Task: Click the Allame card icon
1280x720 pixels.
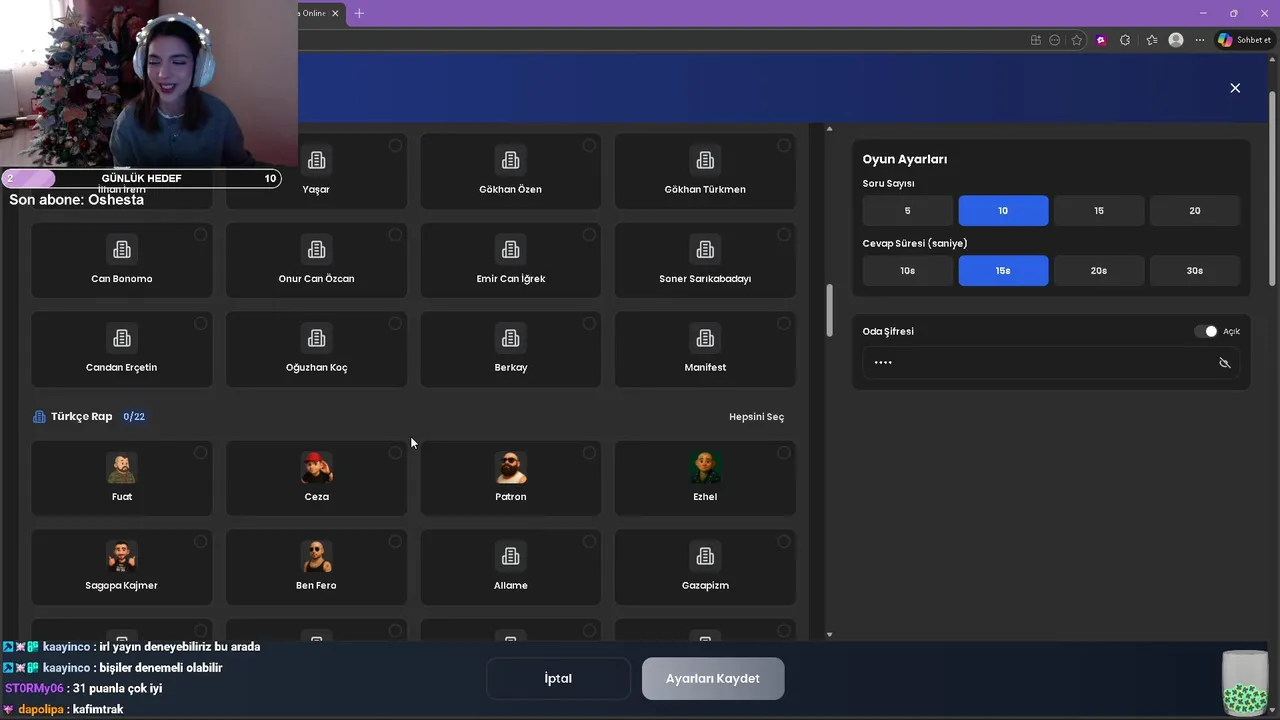Action: (511, 556)
